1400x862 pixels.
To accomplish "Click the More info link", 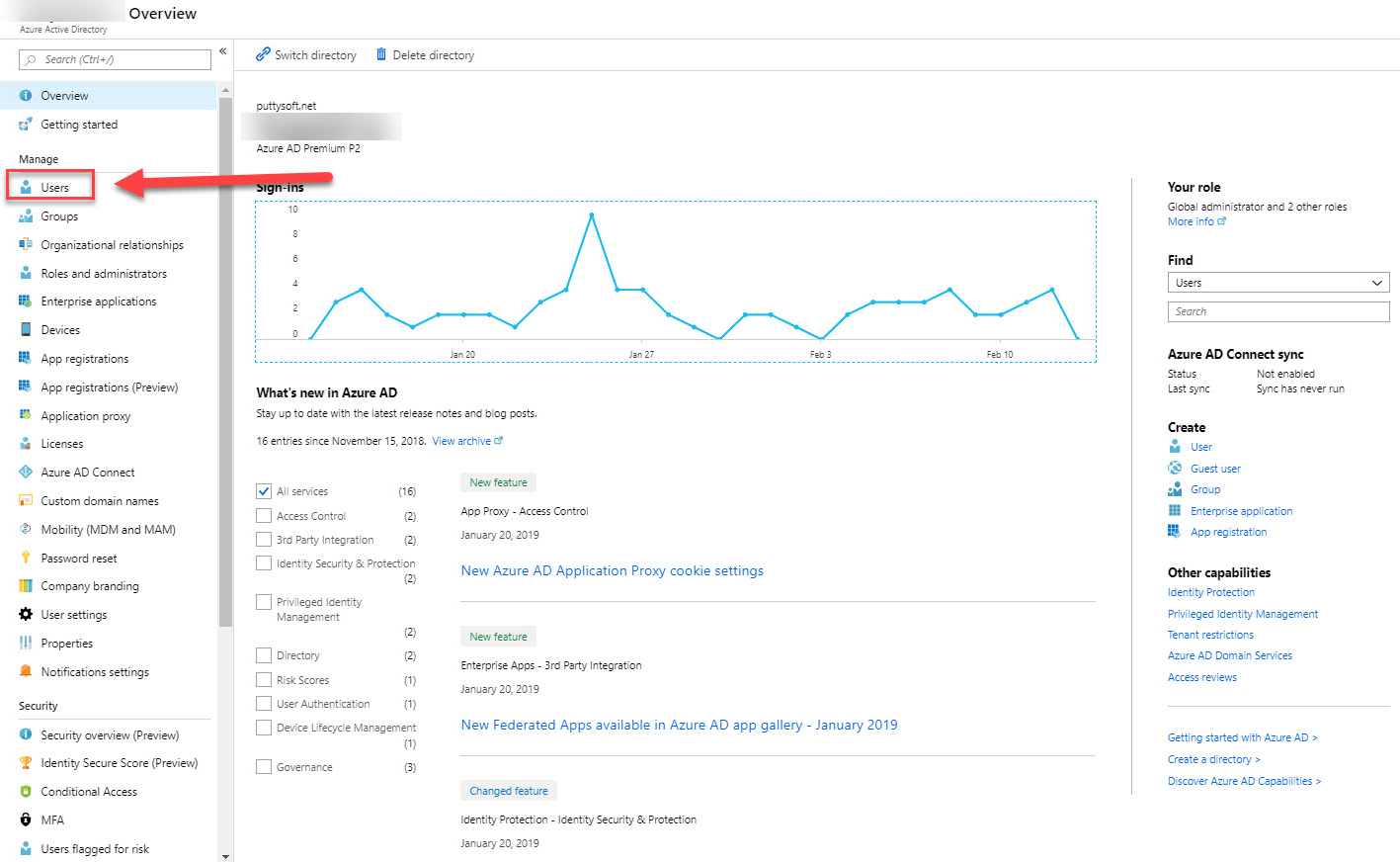I will 1196,222.
